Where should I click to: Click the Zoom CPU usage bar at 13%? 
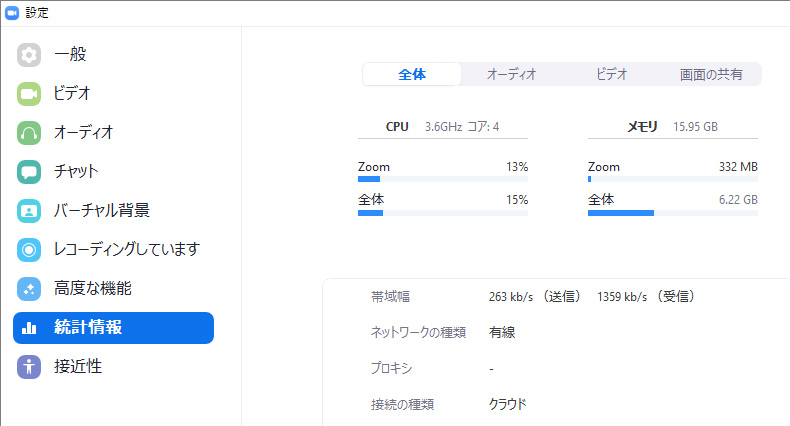tap(443, 179)
